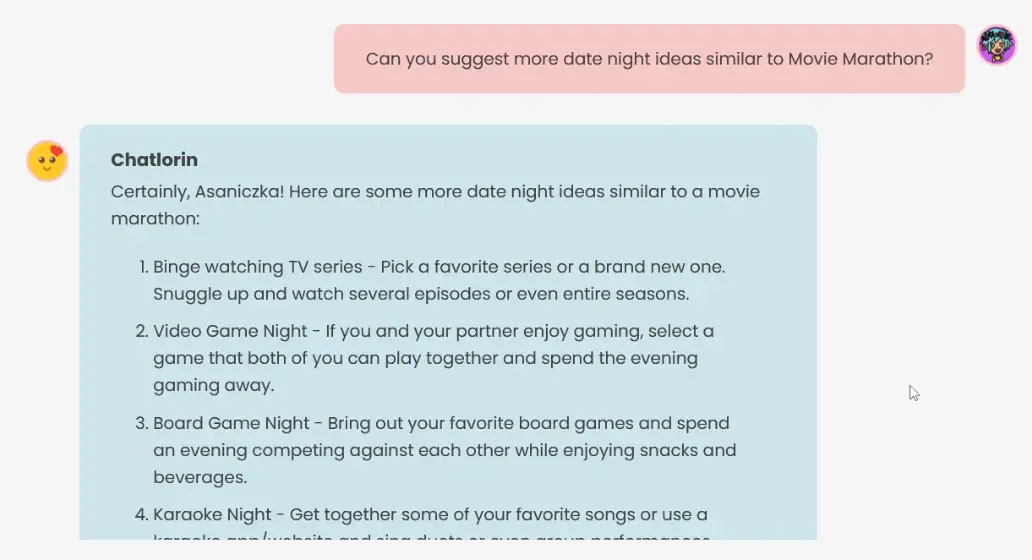Viewport: 1032px width, 560px height.
Task: Click the word "beverages." in item three
Action: pyautogui.click(x=200, y=477)
